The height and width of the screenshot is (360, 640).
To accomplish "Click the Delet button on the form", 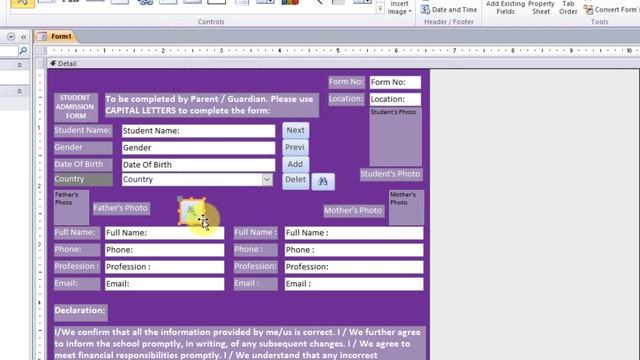I will pos(296,180).
